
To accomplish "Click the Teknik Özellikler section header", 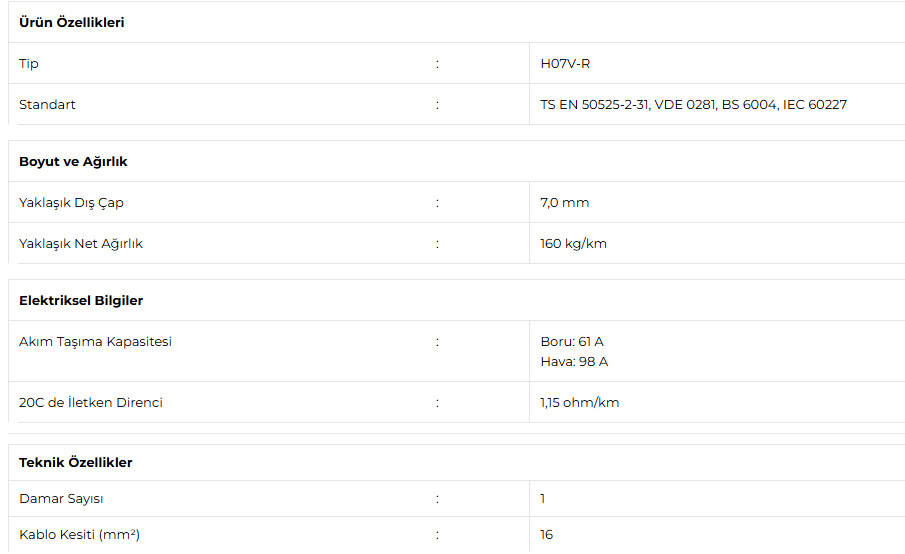I will [76, 463].
